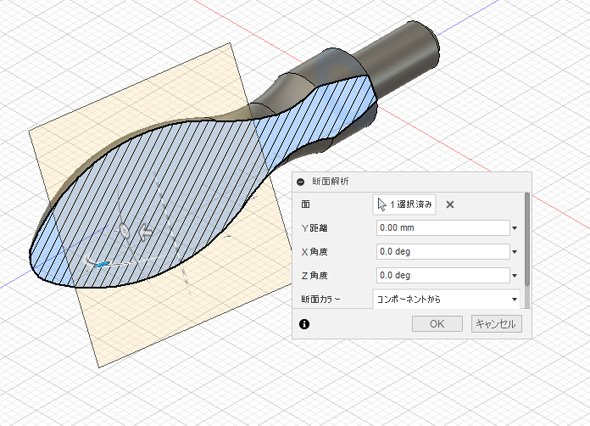Click the dialog's vertical scrollbar
Viewport: 590px width, 426px height.
(x=527, y=239)
